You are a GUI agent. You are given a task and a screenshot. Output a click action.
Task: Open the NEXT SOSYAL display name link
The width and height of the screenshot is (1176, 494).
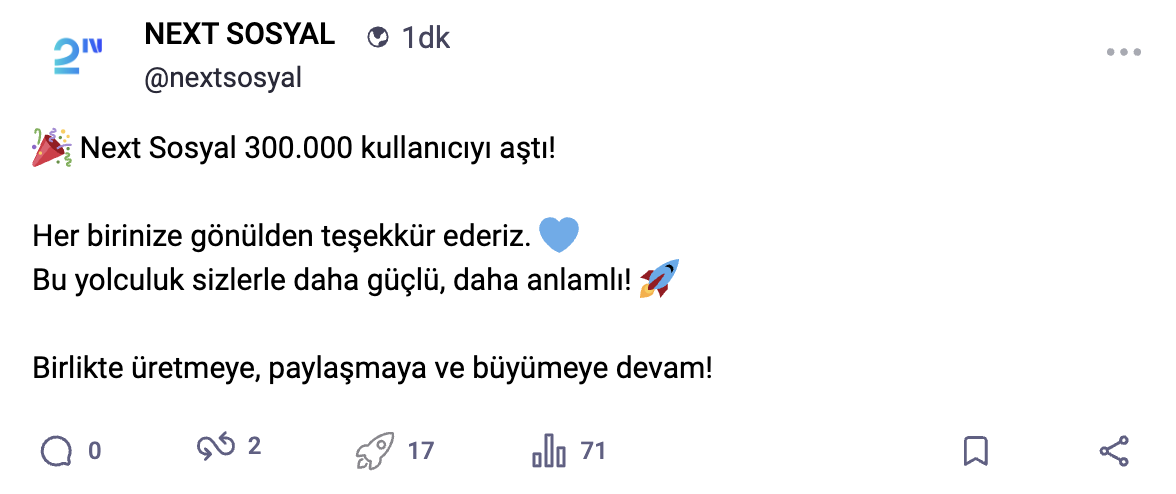pos(240,35)
